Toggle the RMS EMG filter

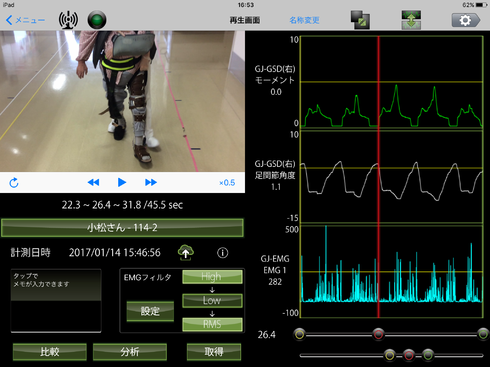(x=212, y=324)
